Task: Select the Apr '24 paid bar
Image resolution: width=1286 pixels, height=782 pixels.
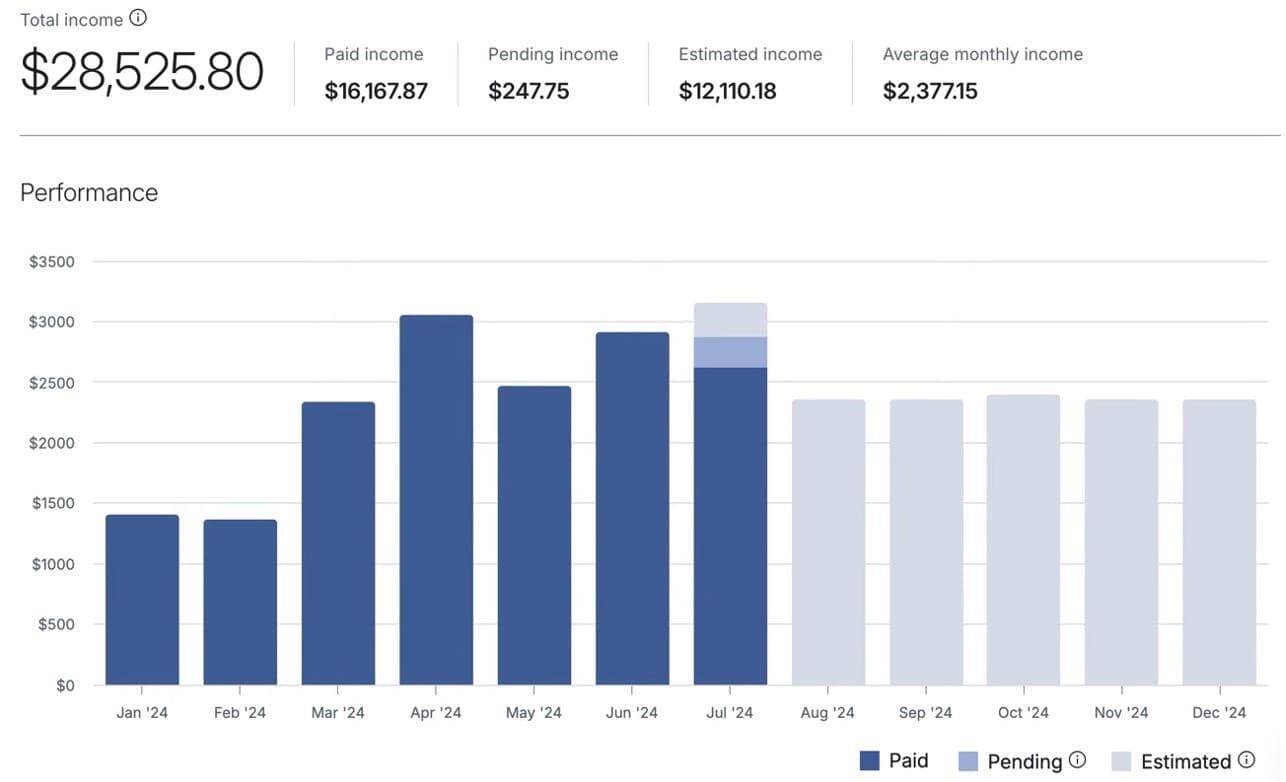Action: (x=436, y=500)
